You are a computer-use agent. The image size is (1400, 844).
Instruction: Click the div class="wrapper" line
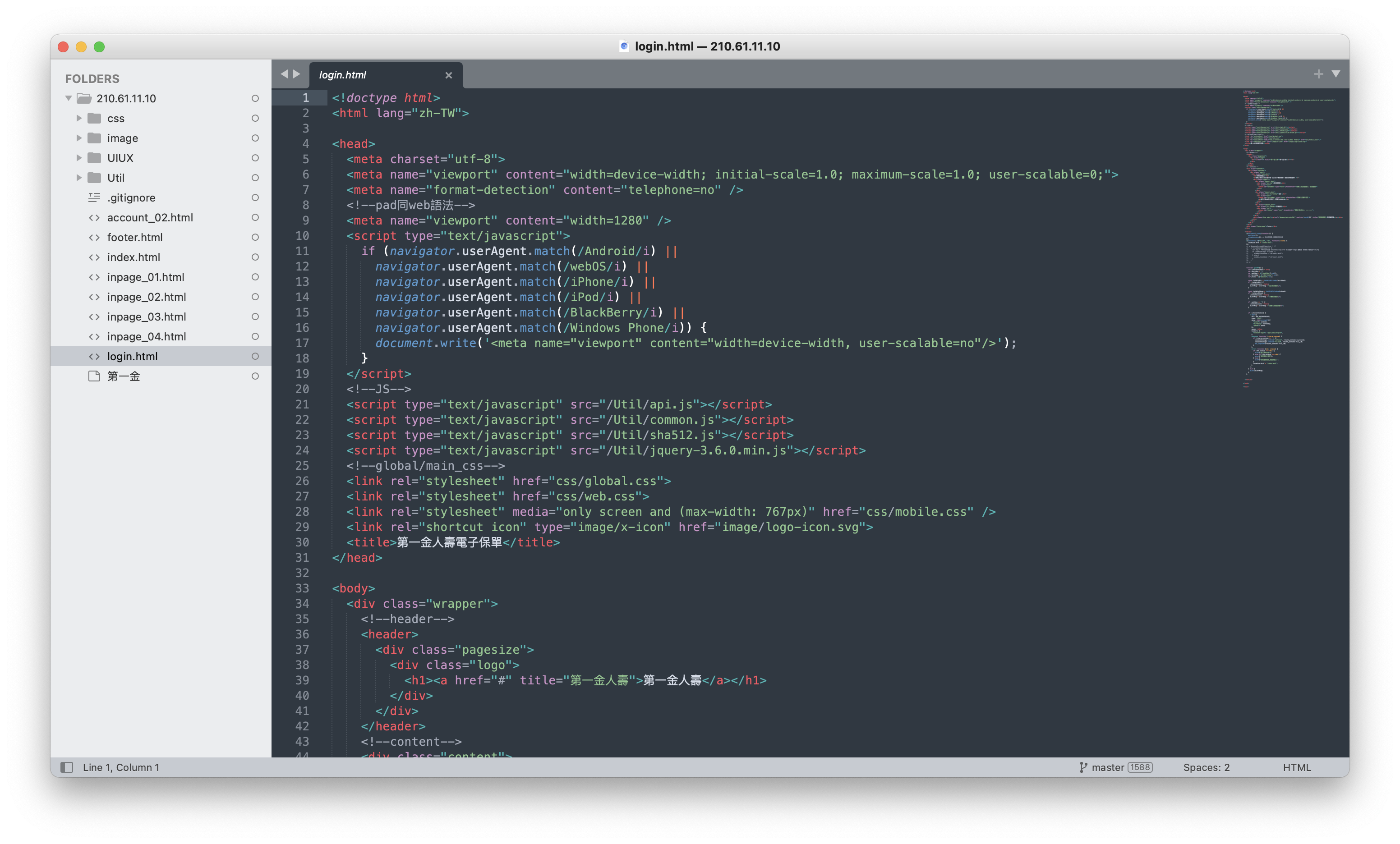click(422, 604)
